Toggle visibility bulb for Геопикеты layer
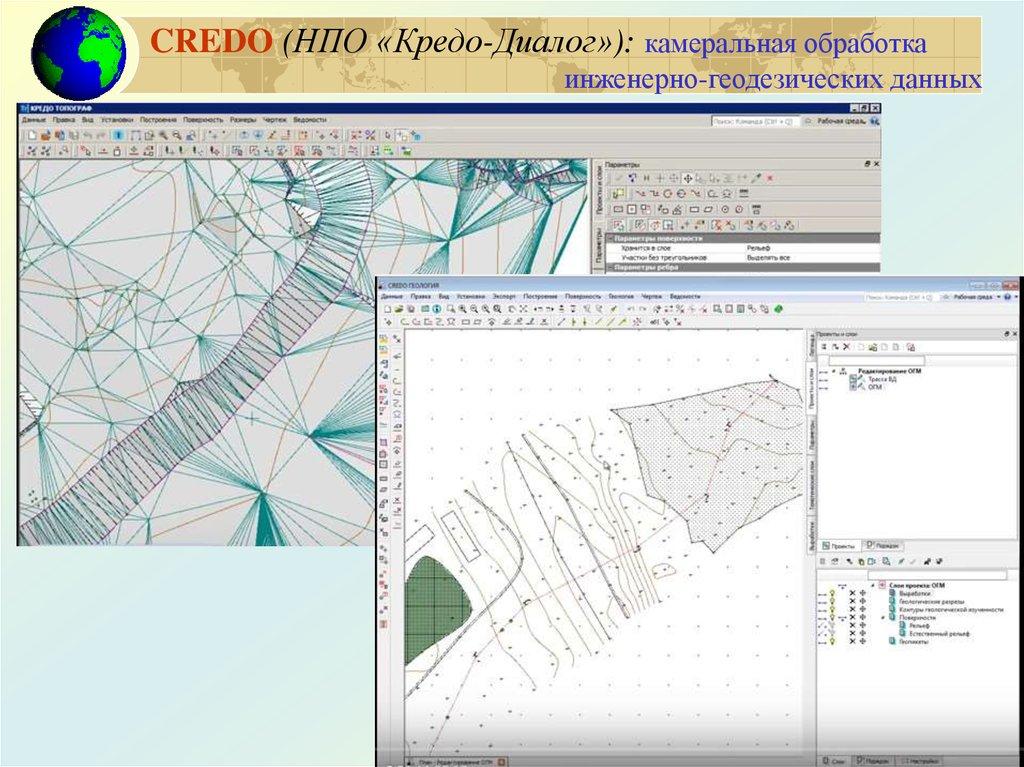1024x767 pixels. tap(830, 642)
